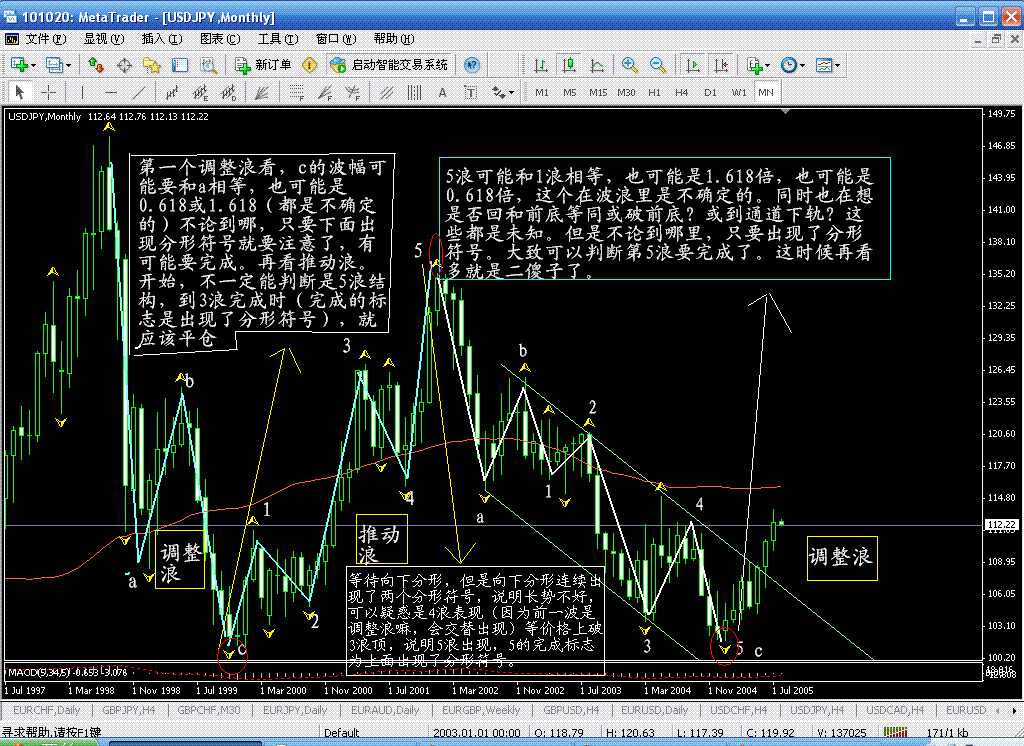Open the Data Window crosshair-target icon
1024x746 pixels.
pos(124,65)
